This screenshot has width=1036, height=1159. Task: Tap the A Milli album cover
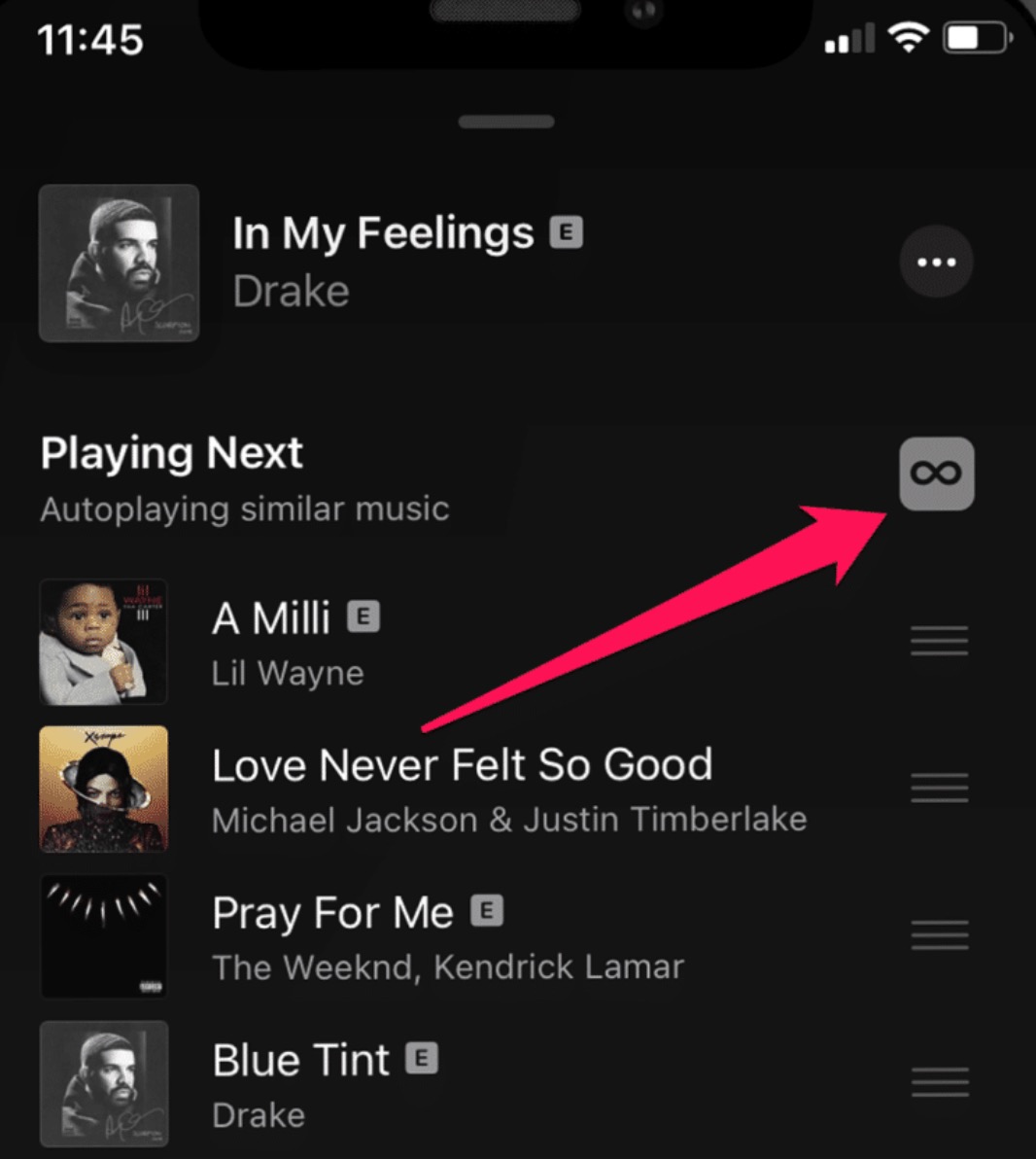(x=103, y=642)
